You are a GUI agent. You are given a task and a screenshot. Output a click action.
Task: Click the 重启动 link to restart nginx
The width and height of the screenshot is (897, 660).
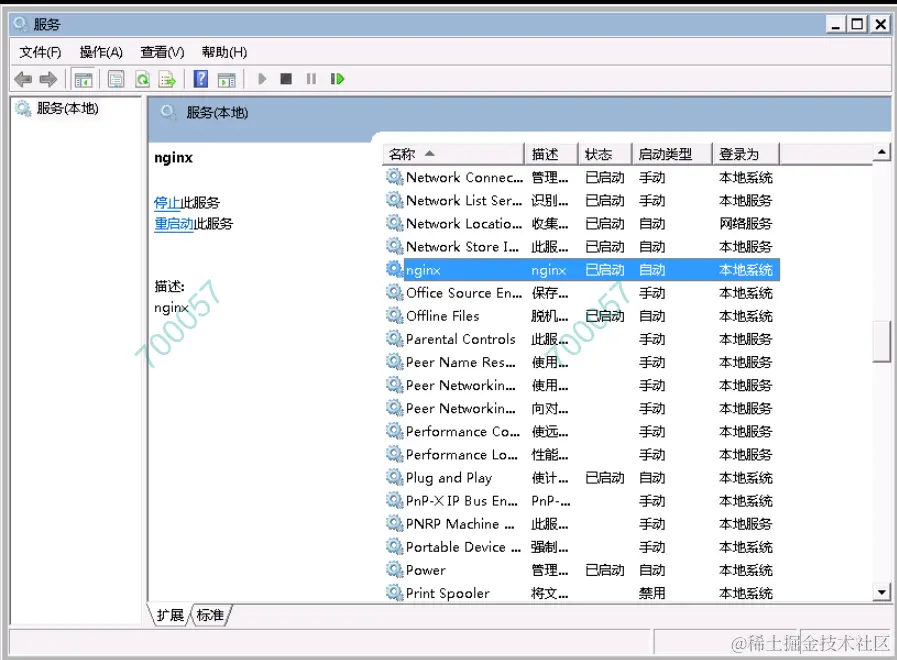click(x=174, y=224)
